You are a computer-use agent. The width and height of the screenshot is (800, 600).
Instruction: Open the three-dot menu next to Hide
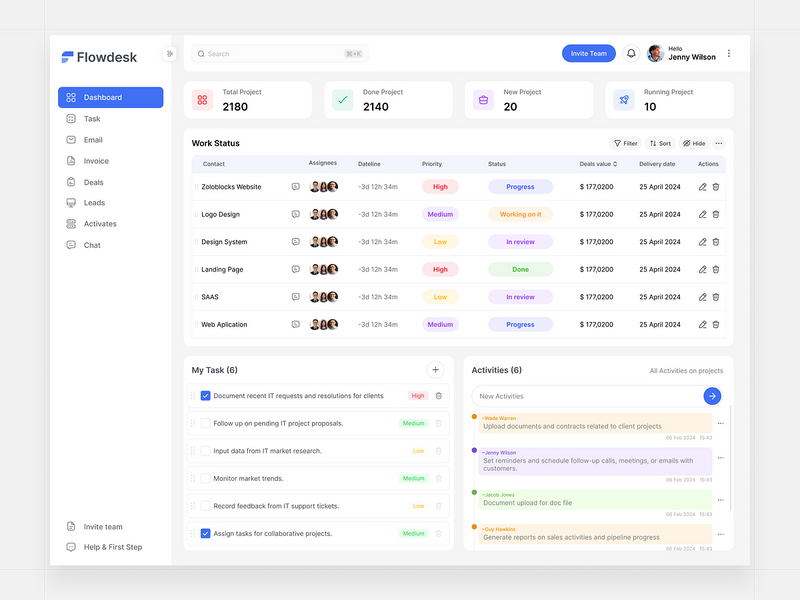[x=719, y=143]
